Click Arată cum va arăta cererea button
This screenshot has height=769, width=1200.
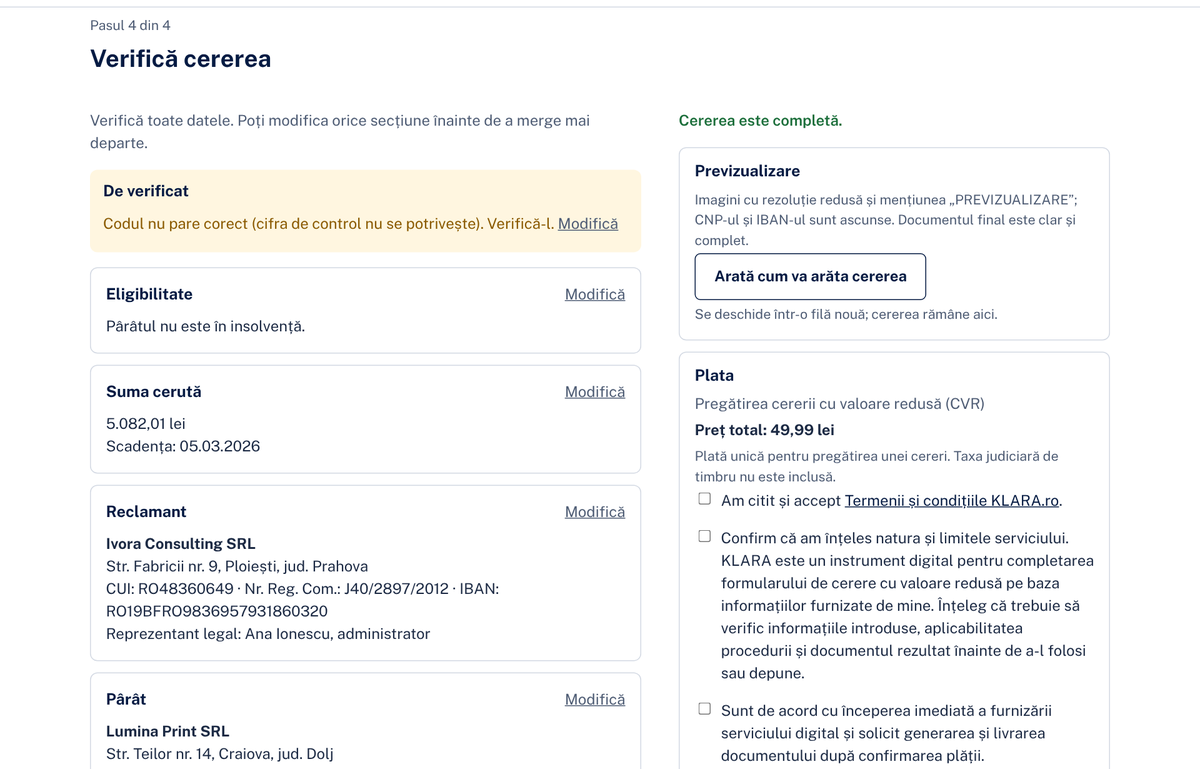pos(810,277)
